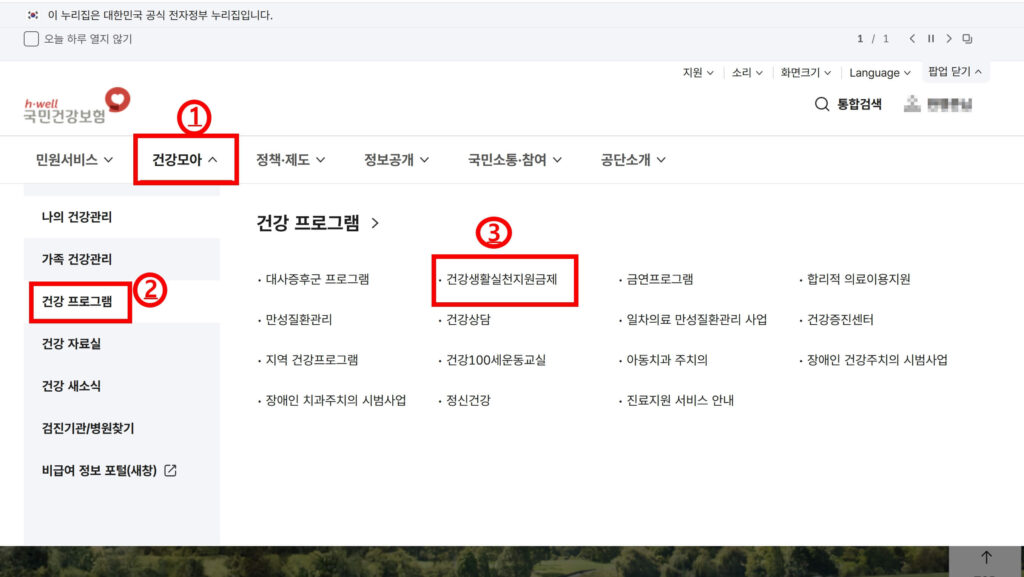
Task: Open the 정신건강 program page
Action: click(x=470, y=399)
